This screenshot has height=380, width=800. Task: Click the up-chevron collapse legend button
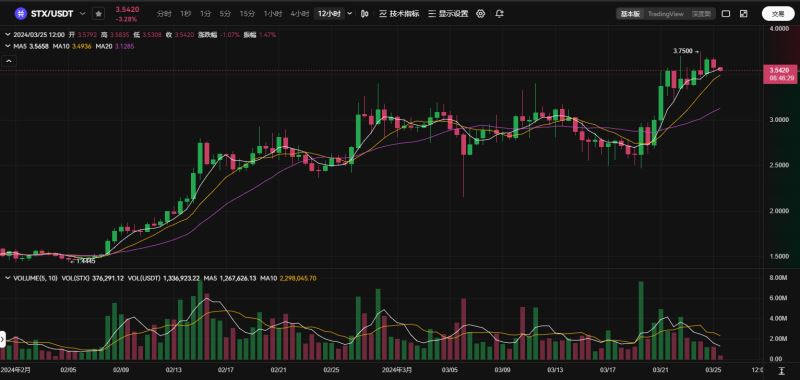9,61
